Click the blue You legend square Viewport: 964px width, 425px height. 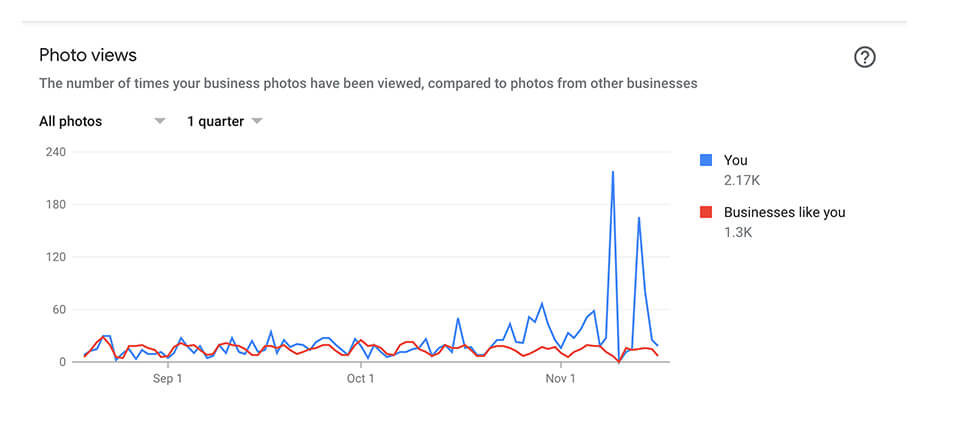tap(706, 161)
